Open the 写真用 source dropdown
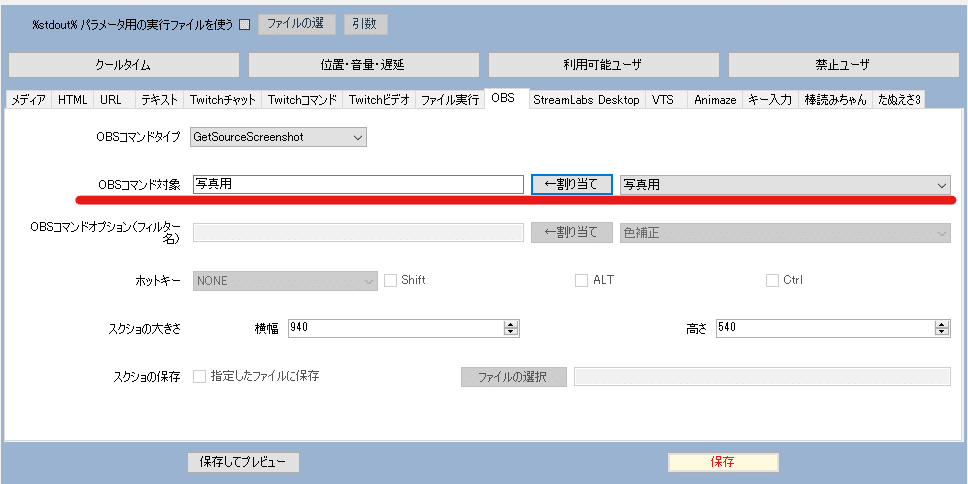 (785, 185)
